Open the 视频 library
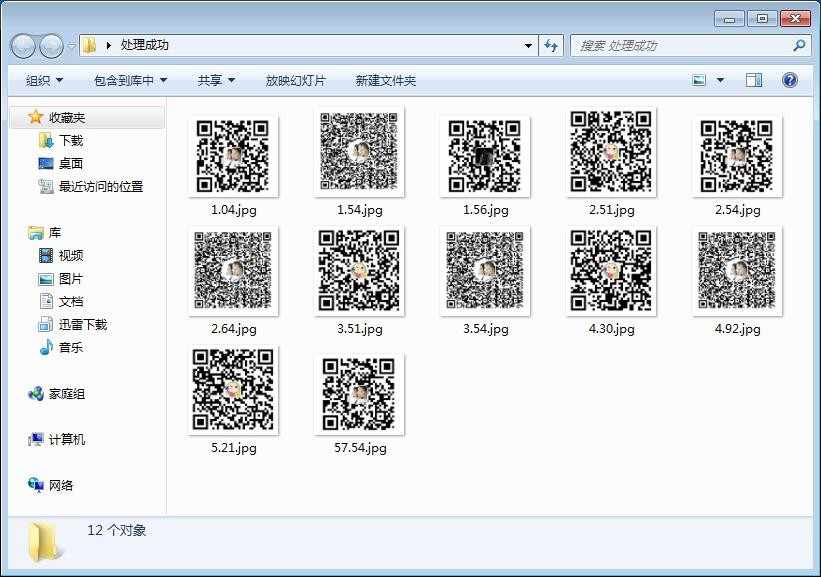This screenshot has height=577, width=821. pyautogui.click(x=71, y=256)
